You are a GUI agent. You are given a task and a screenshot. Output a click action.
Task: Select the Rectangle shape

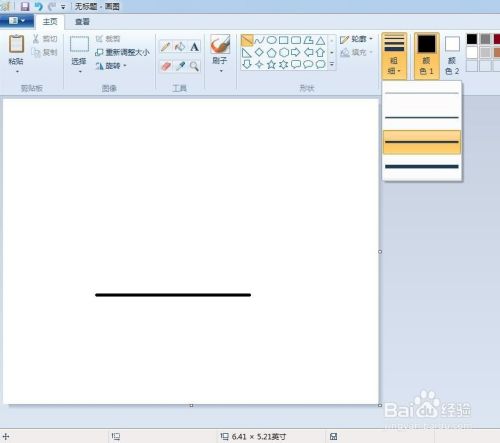pyautogui.click(x=284, y=40)
